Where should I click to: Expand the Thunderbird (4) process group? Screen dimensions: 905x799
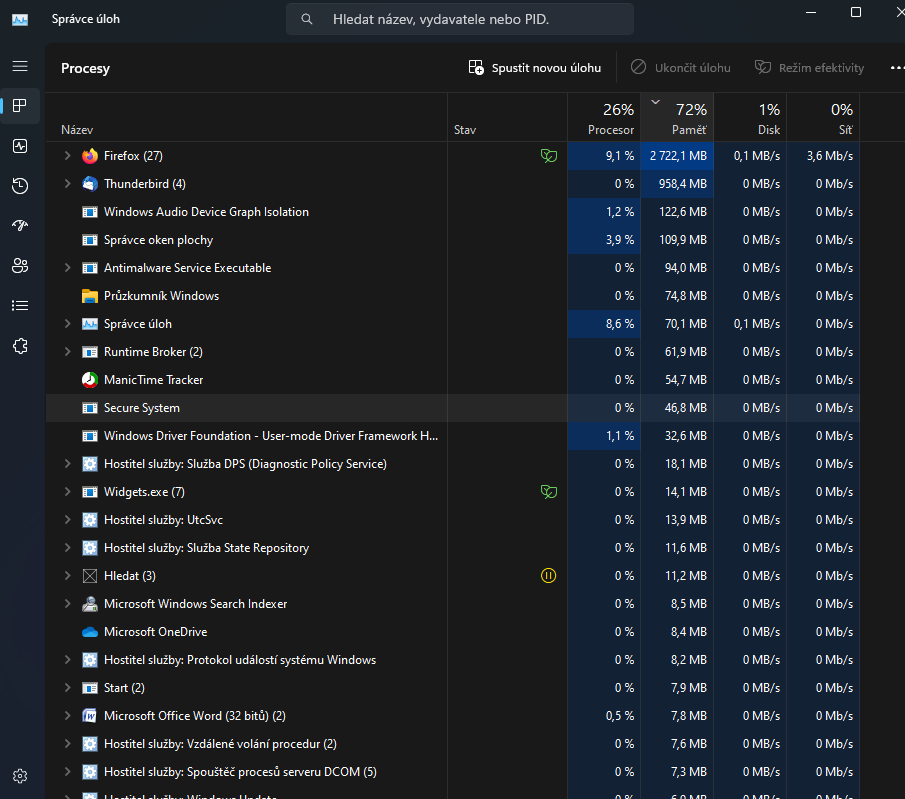(x=67, y=184)
